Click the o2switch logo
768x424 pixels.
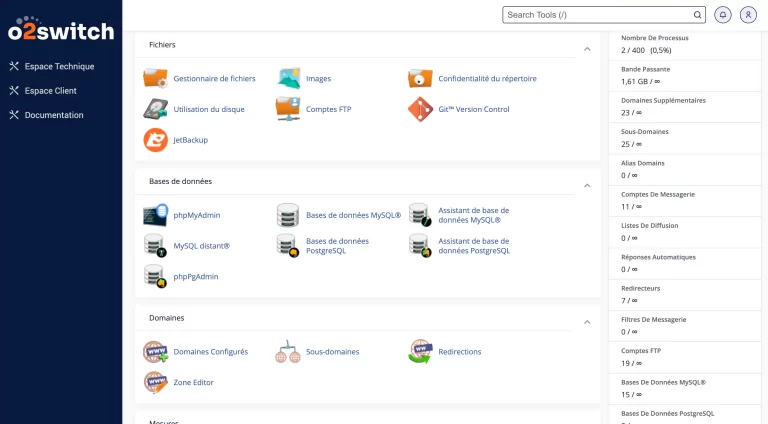point(61,29)
